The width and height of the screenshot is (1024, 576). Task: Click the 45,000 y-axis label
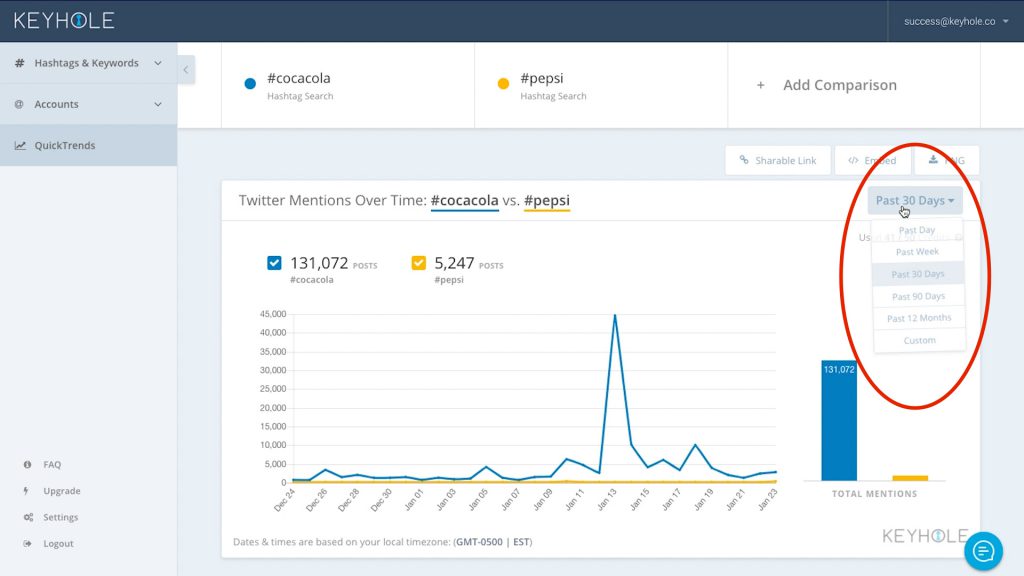(x=273, y=314)
